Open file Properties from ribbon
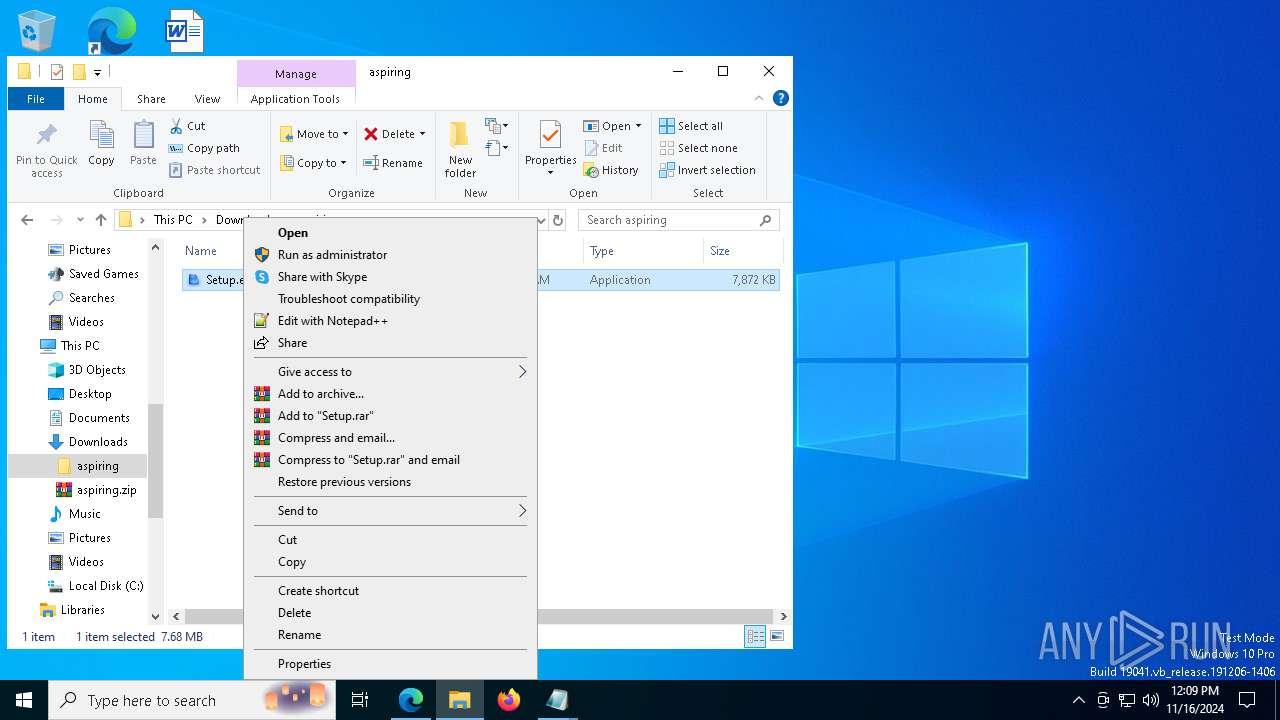This screenshot has width=1280, height=720. (550, 148)
